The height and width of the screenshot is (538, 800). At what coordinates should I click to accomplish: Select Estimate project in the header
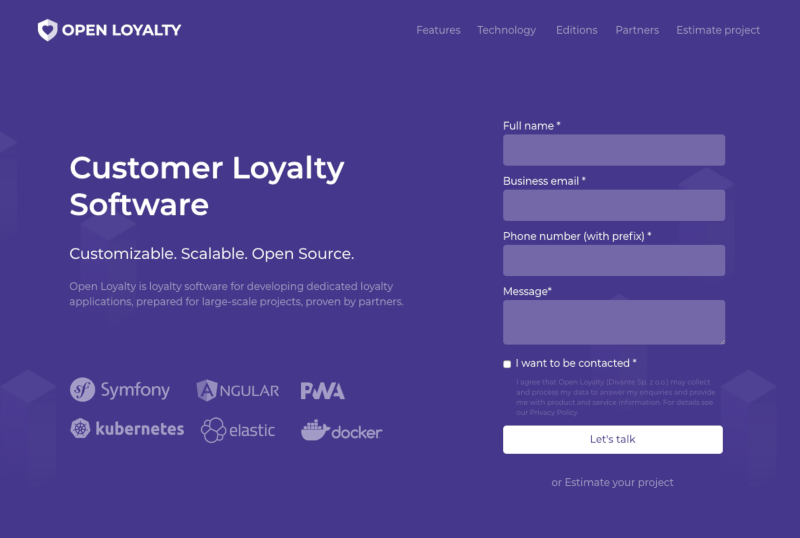pyautogui.click(x=718, y=30)
